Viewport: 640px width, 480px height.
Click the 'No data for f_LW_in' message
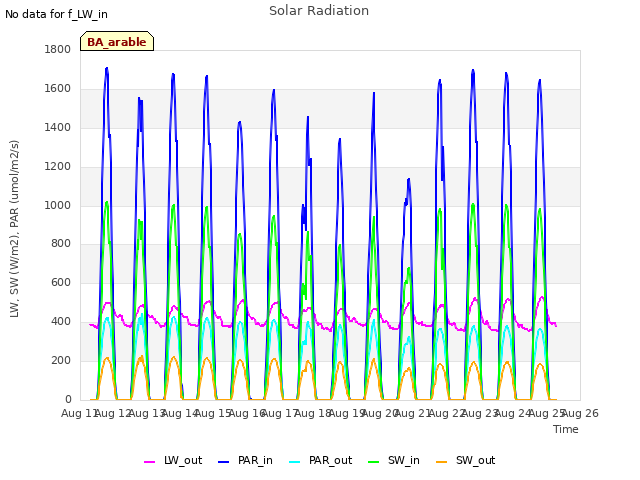(56, 14)
